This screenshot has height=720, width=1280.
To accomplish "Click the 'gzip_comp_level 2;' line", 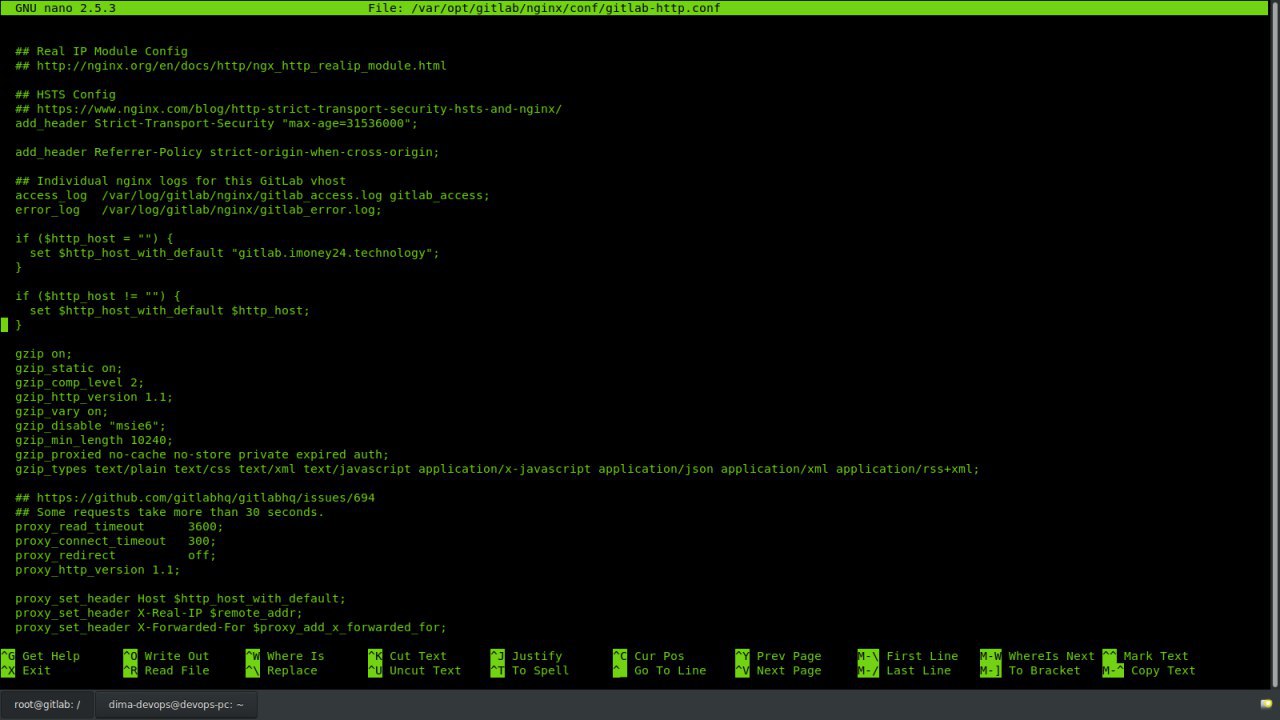I will click(80, 383).
